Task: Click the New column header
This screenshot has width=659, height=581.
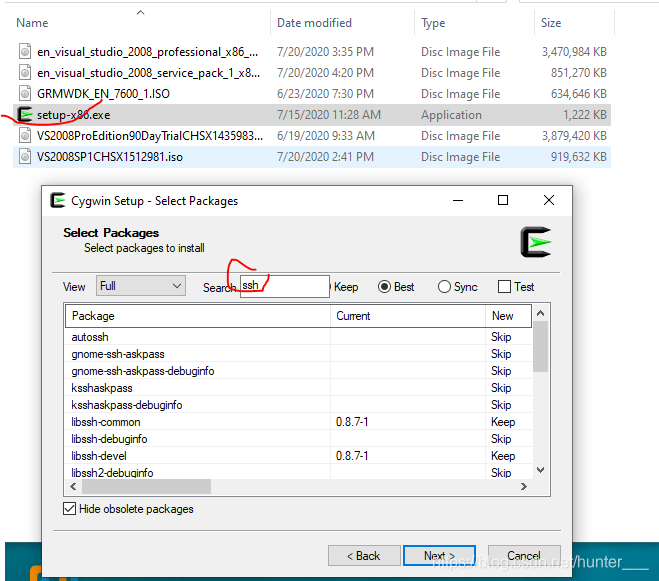Action: 509,316
